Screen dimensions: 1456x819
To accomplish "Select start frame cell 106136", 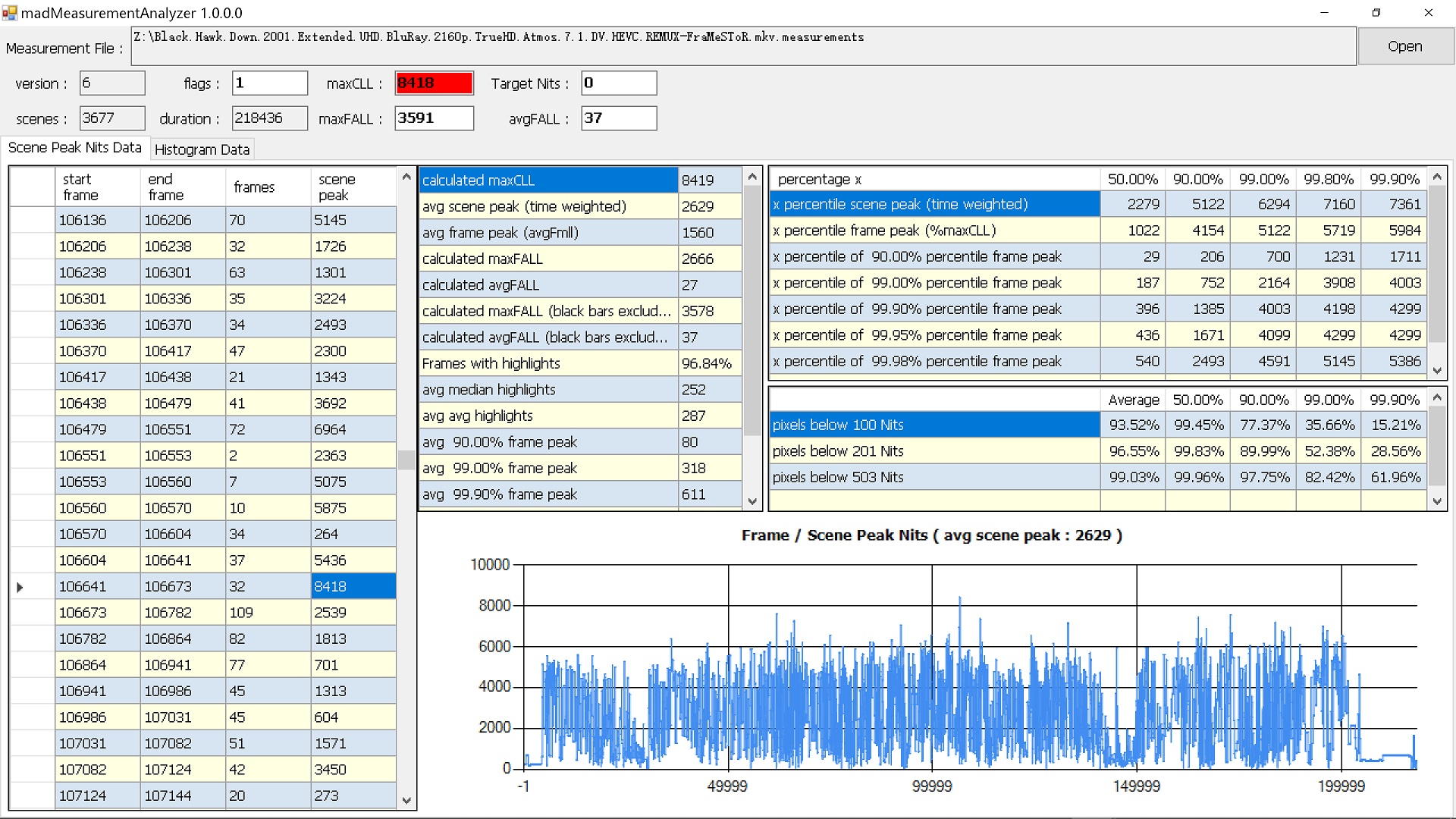I will (98, 220).
